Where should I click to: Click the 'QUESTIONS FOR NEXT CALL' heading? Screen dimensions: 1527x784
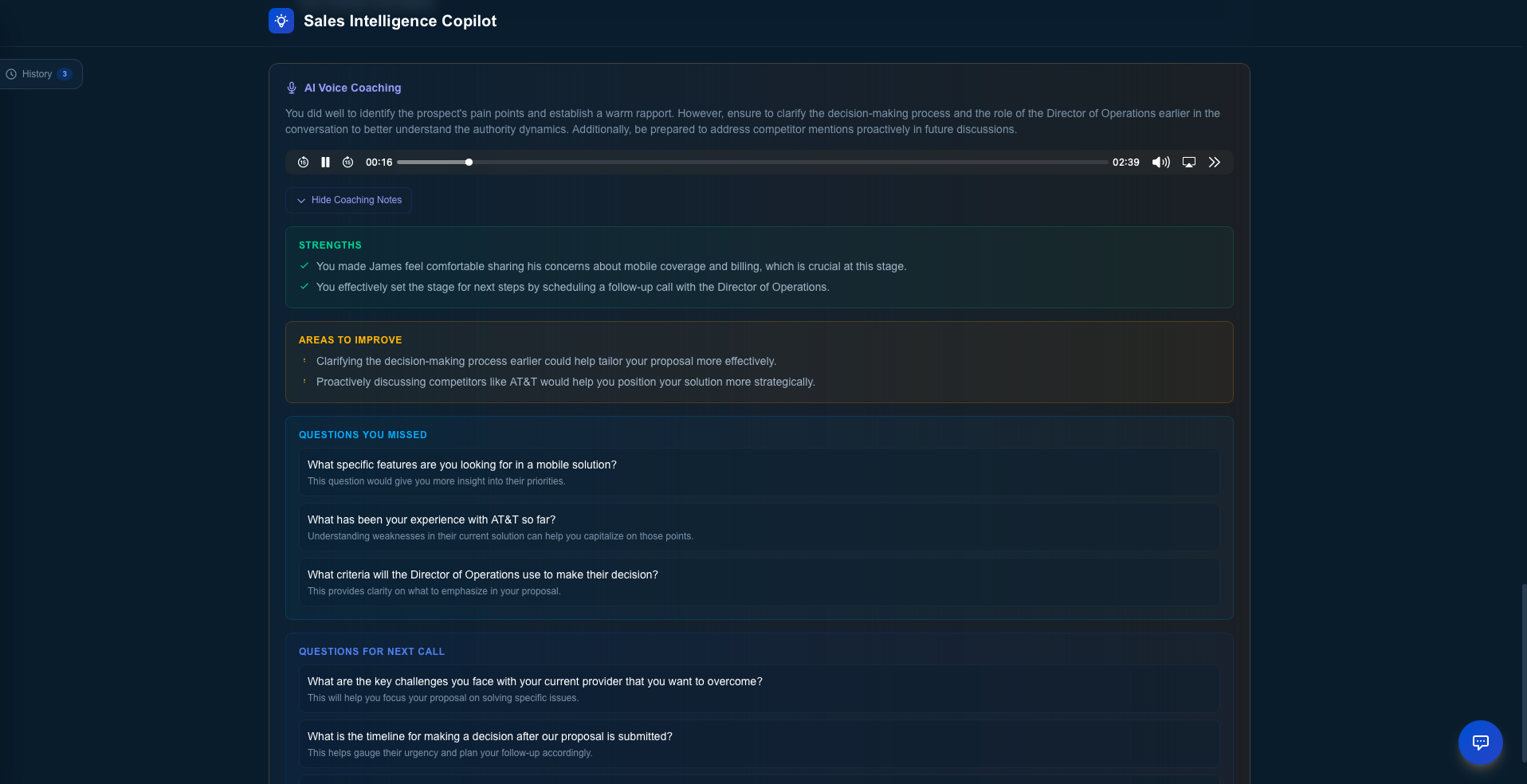[371, 652]
